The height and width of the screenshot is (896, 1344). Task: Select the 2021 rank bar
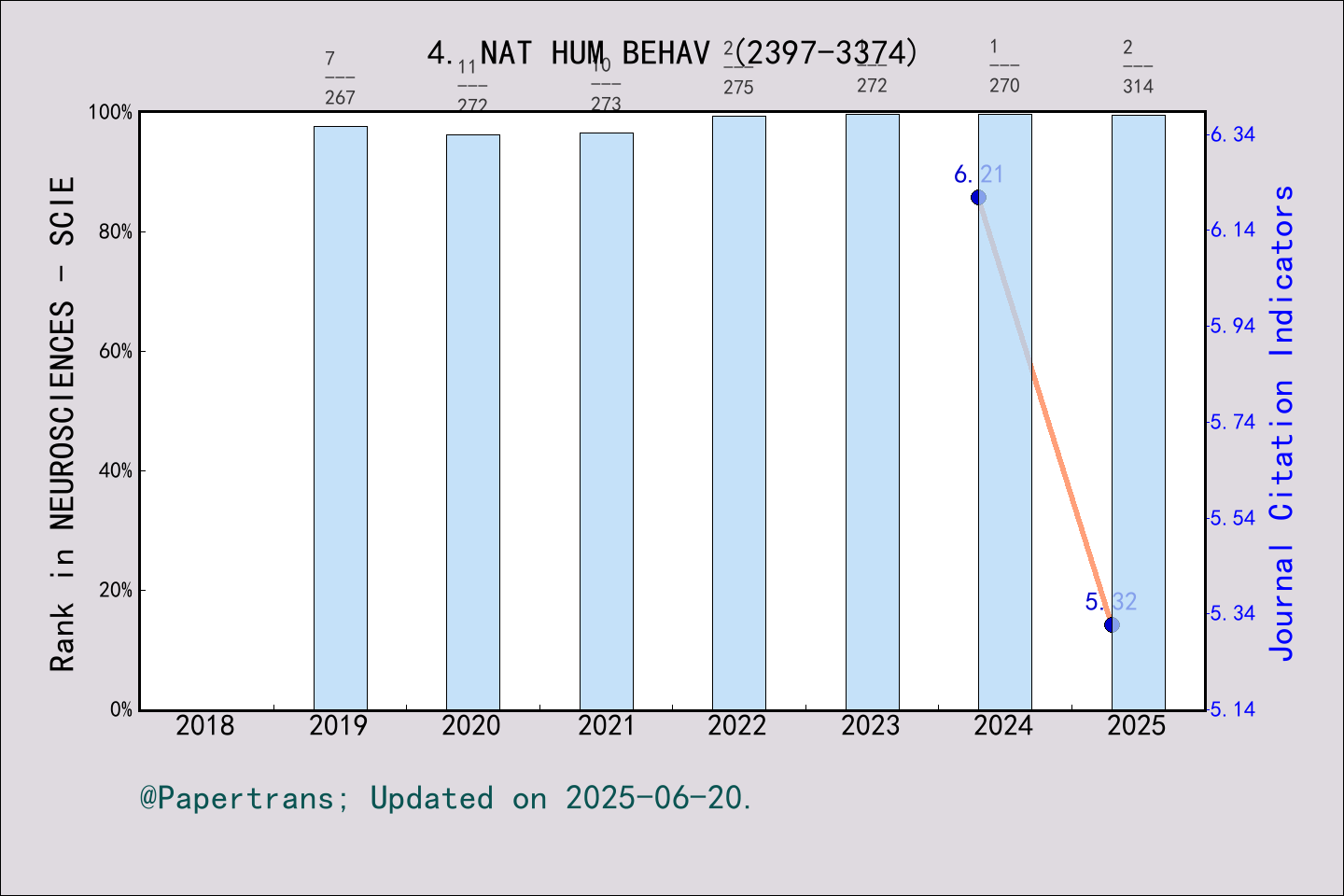click(606, 421)
